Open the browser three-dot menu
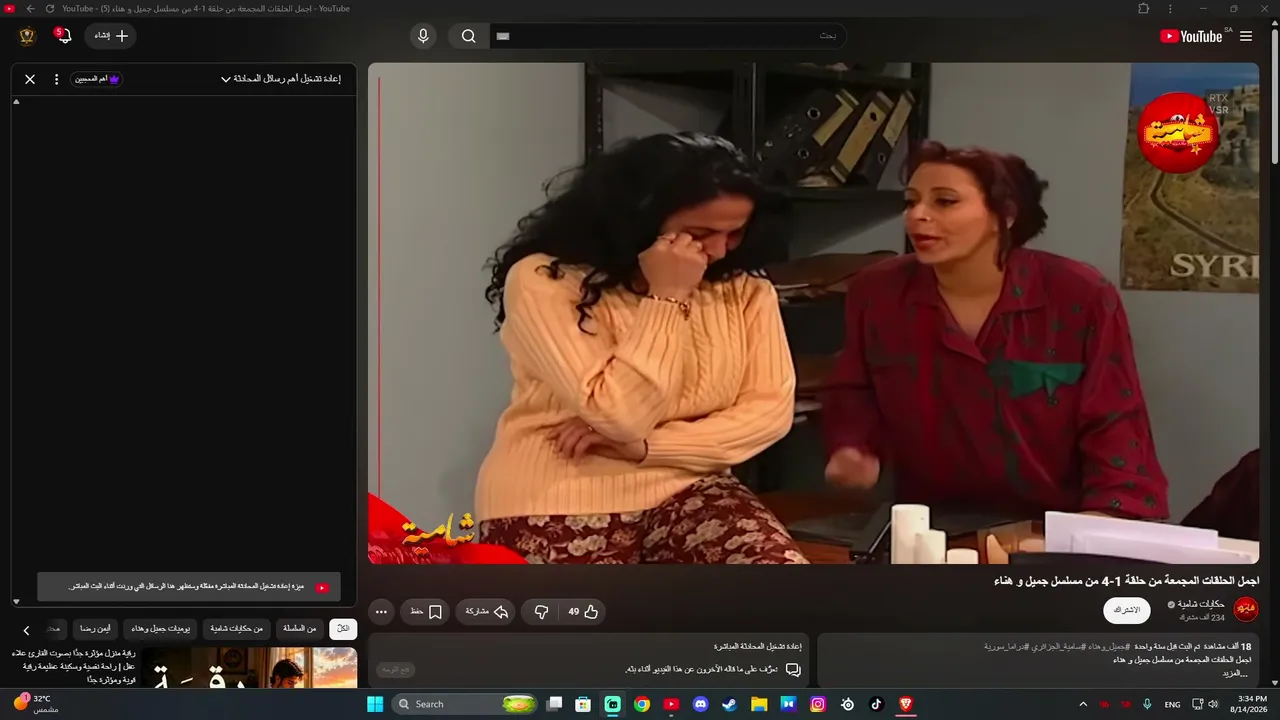This screenshot has width=1280, height=720. point(1170,9)
